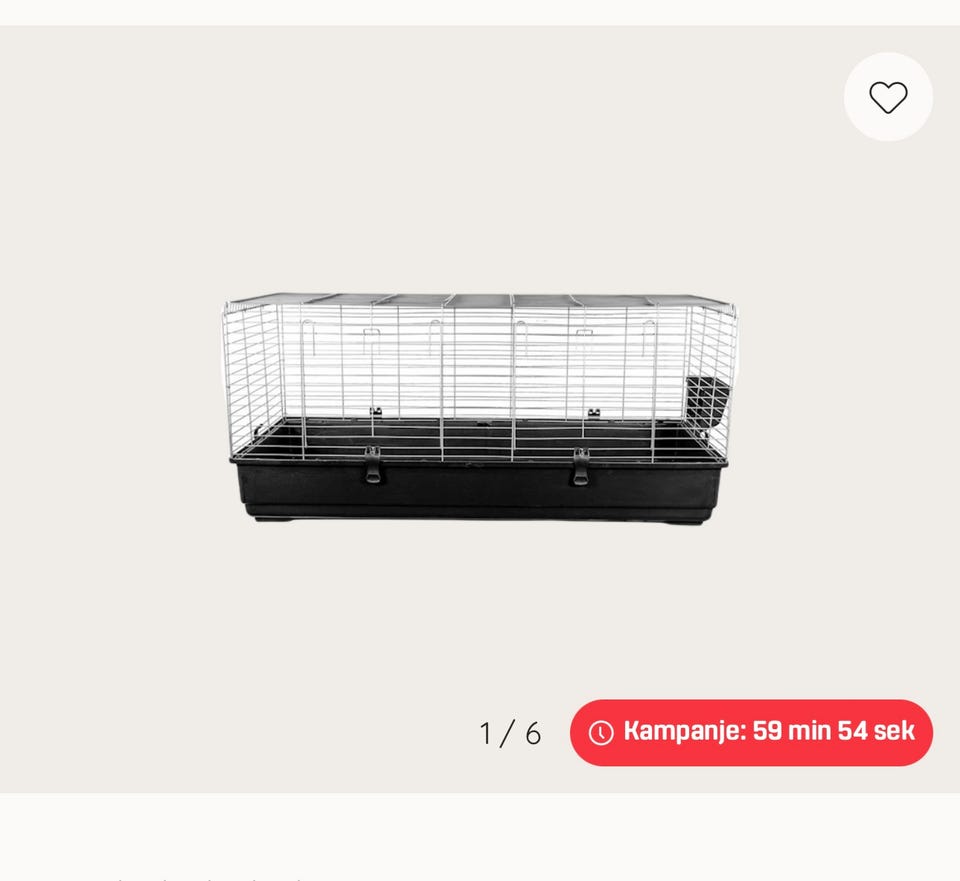Image resolution: width=960 pixels, height=881 pixels.
Task: Click the 1 / 6 image counter
Action: pyautogui.click(x=510, y=733)
